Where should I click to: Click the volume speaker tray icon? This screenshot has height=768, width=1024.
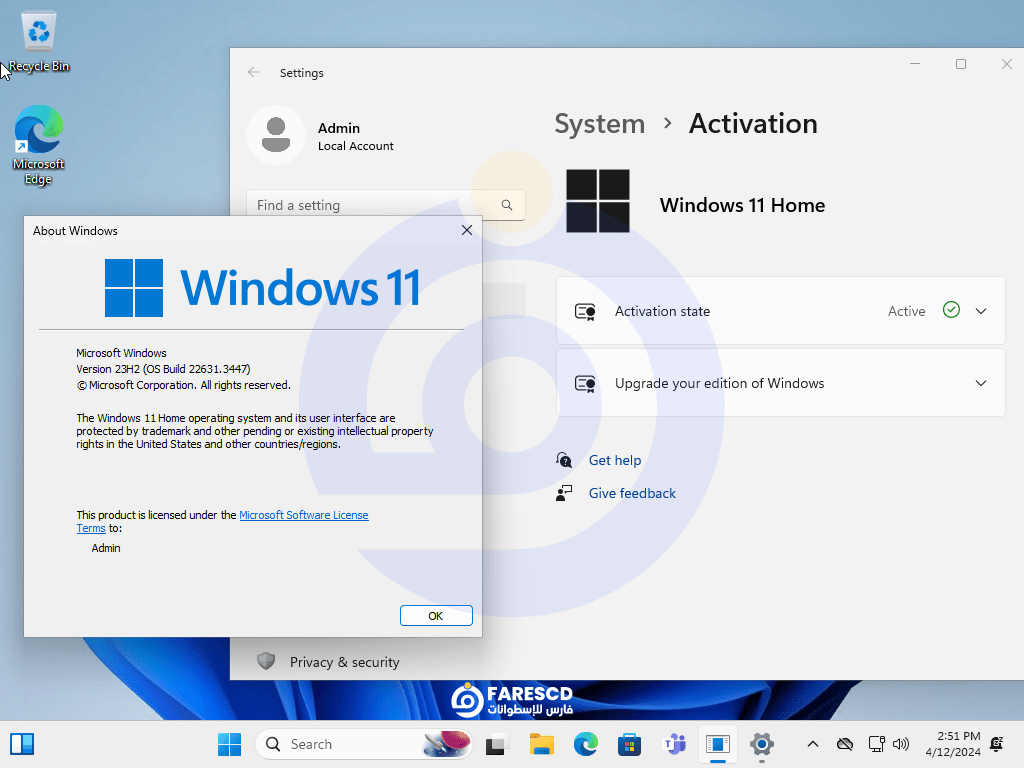click(x=901, y=744)
